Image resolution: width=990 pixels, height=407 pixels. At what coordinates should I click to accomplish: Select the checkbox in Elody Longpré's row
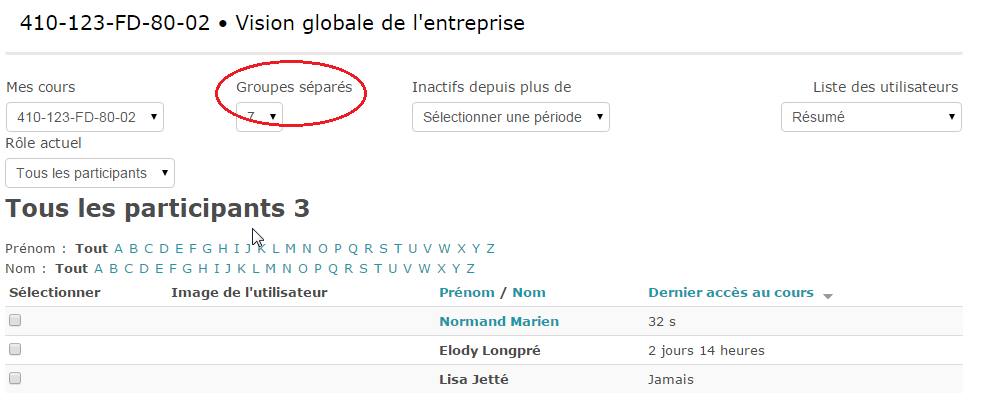15,350
